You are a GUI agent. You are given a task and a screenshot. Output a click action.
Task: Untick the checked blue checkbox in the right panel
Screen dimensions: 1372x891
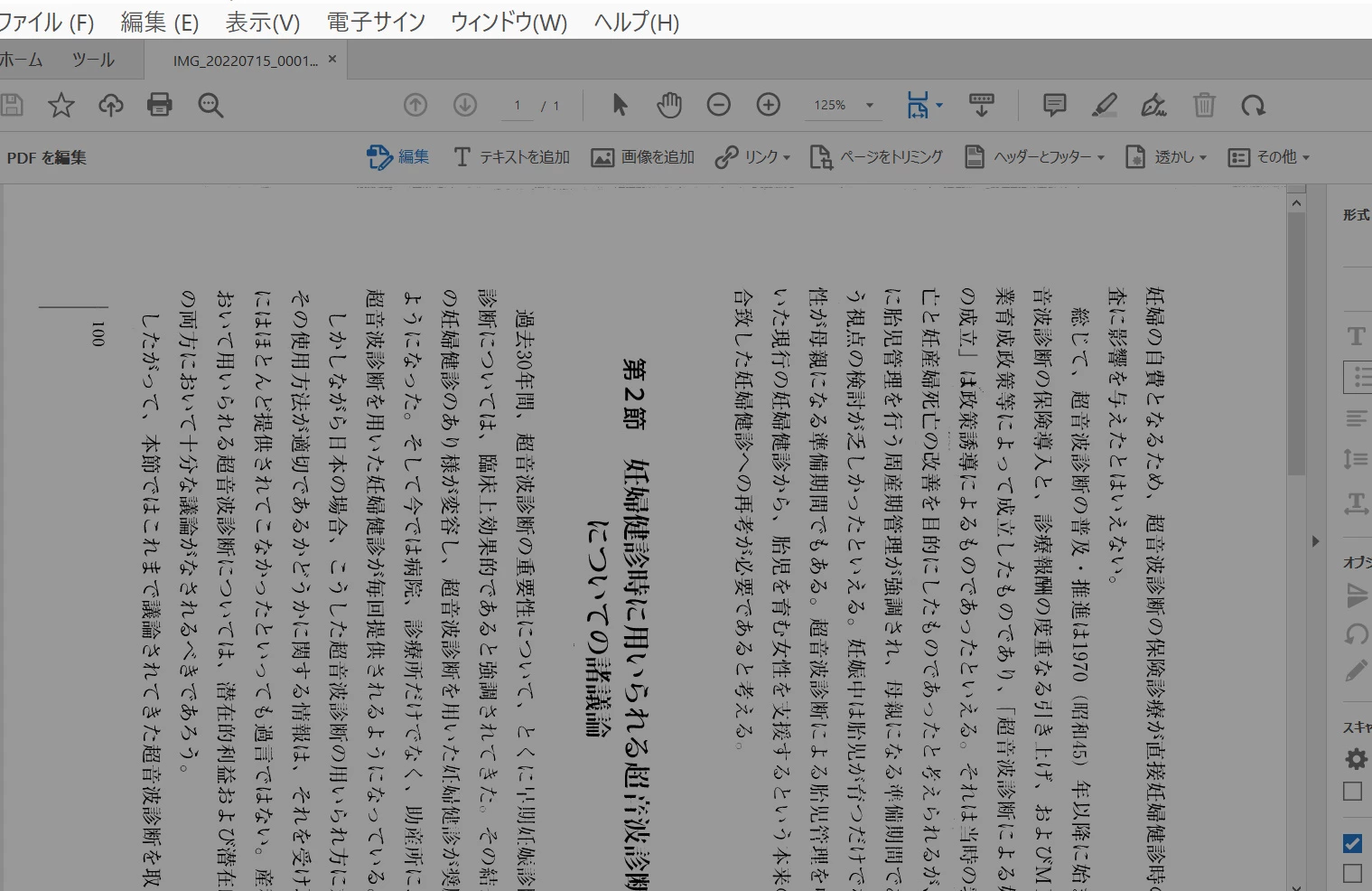(x=1352, y=843)
